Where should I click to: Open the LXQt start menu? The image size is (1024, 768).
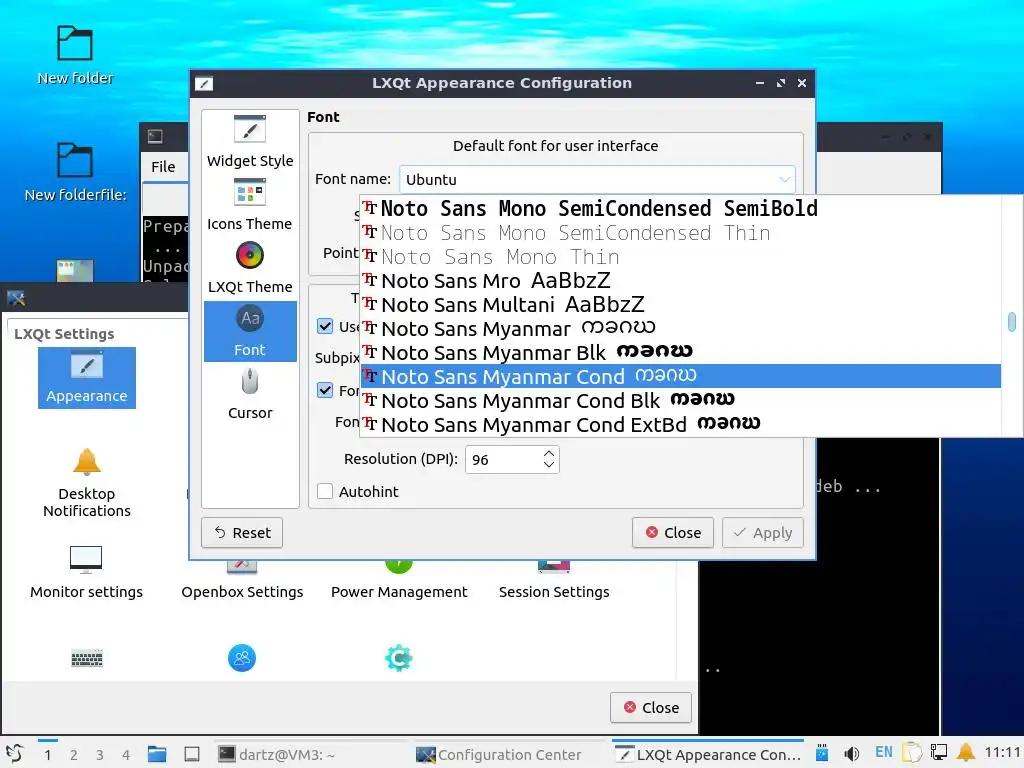coord(15,754)
